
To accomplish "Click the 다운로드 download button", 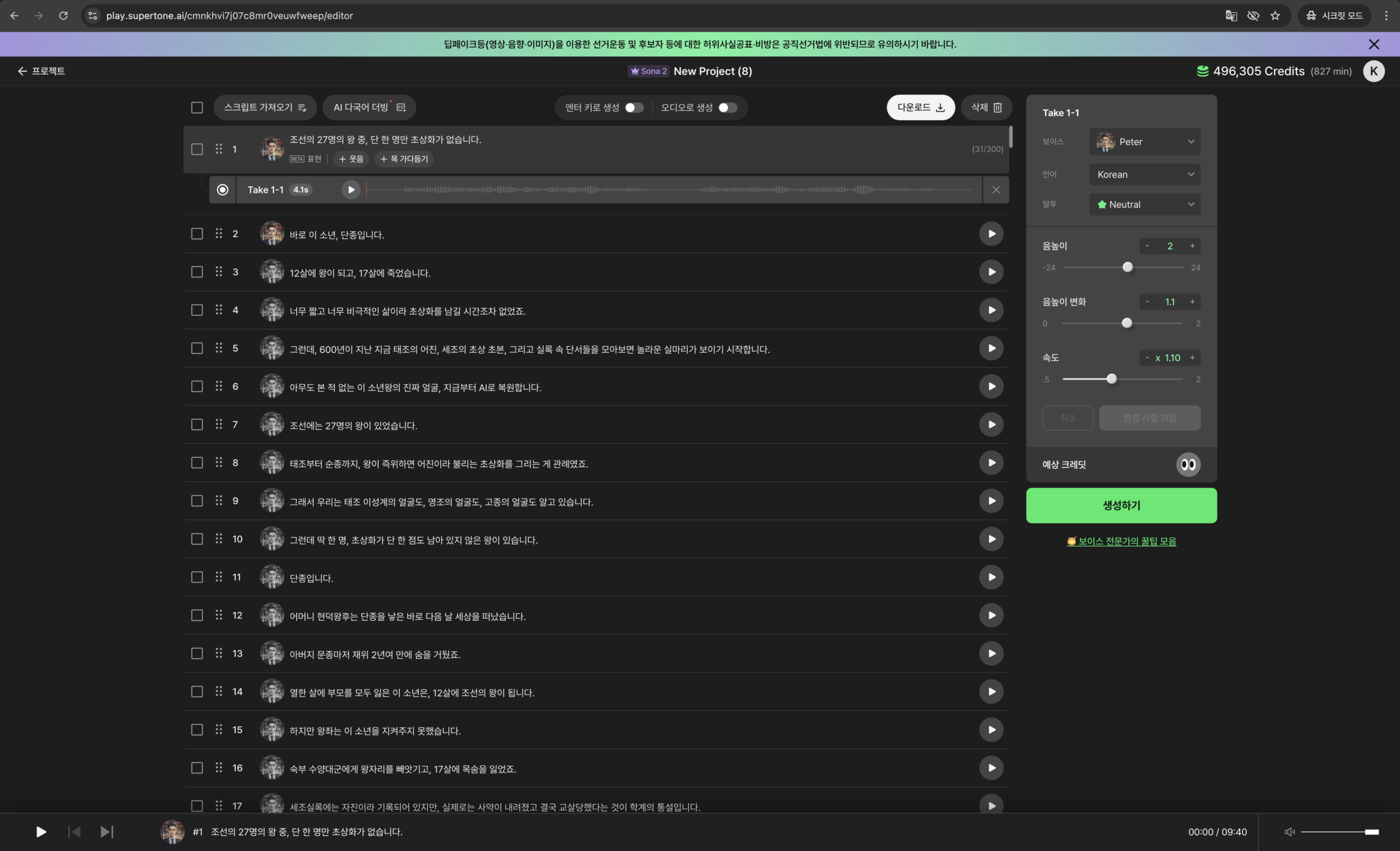I will (920, 108).
